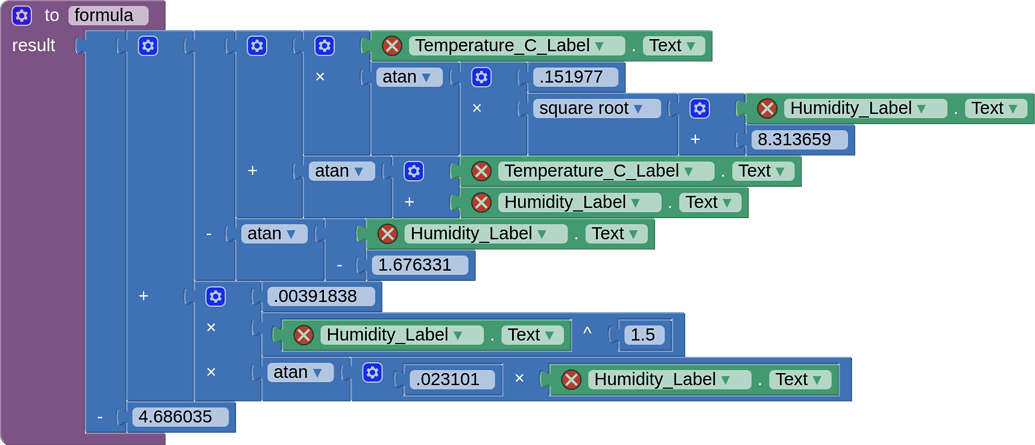Open atan dropdown beside the .023101 block

(x=300, y=372)
